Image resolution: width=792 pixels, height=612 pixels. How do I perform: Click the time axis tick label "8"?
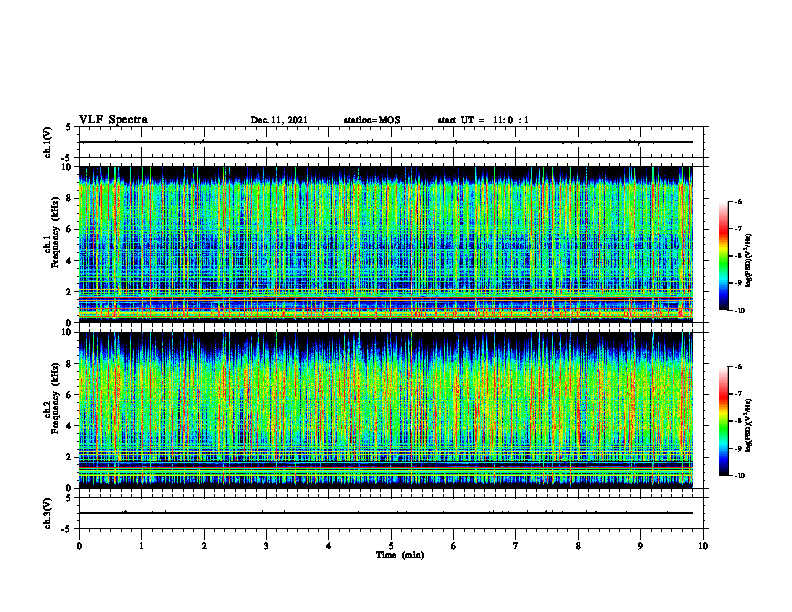[x=578, y=546]
